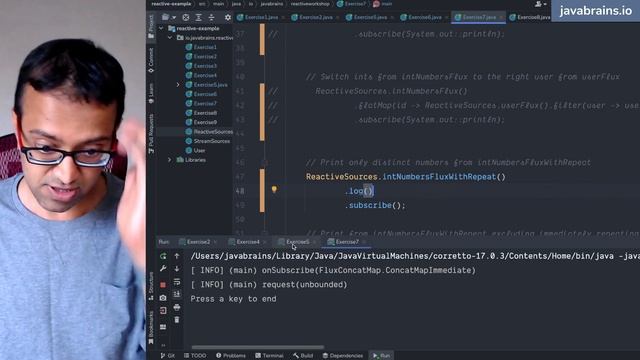The image size is (640, 360).
Task: Select Exercise5 run tab
Action: [x=298, y=242]
